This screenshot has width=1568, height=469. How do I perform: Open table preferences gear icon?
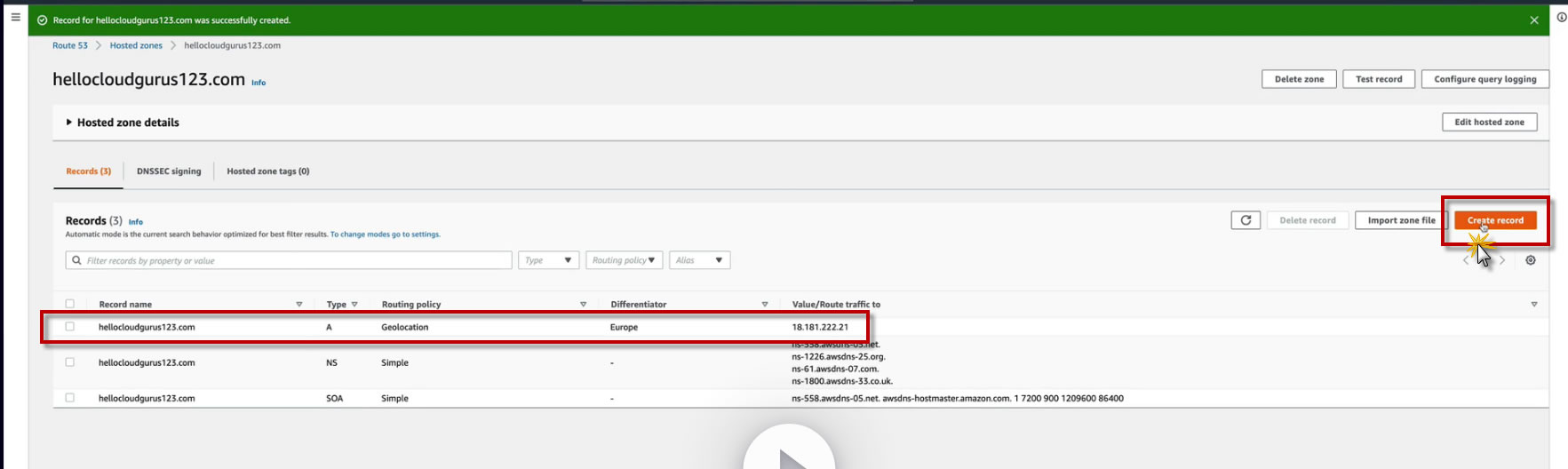point(1531,260)
